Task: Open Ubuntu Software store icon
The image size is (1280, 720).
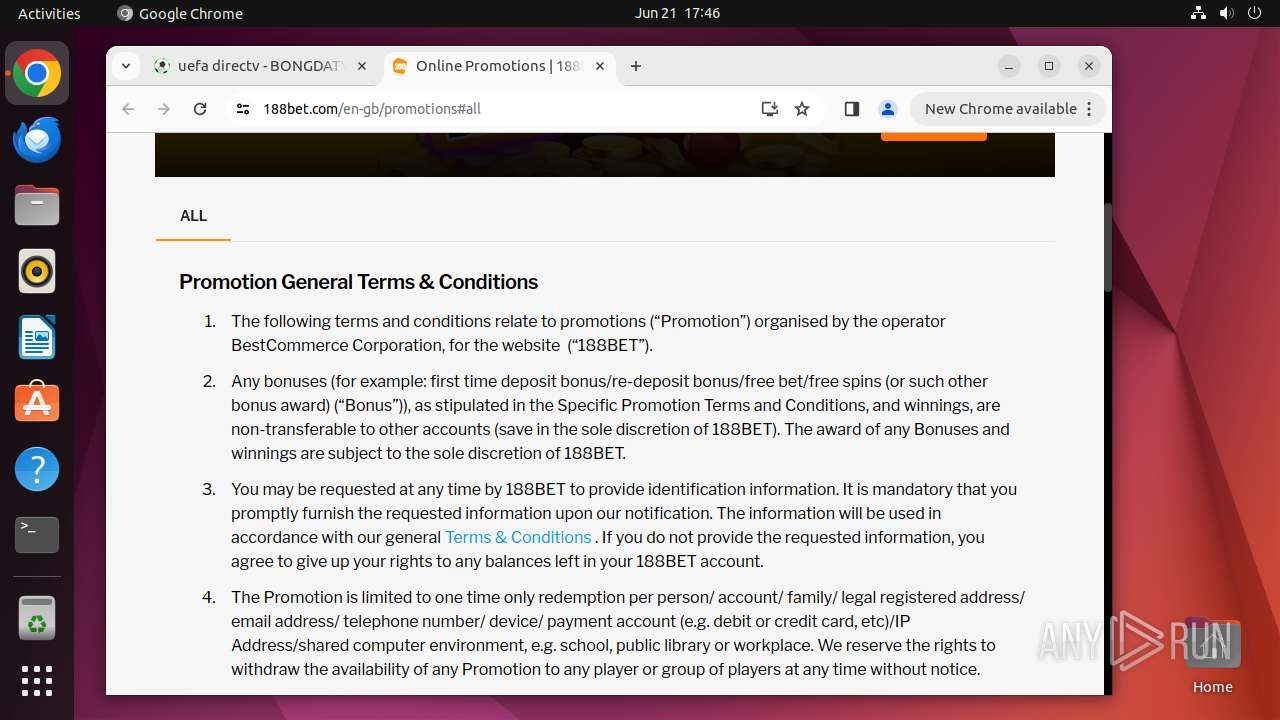Action: (37, 403)
